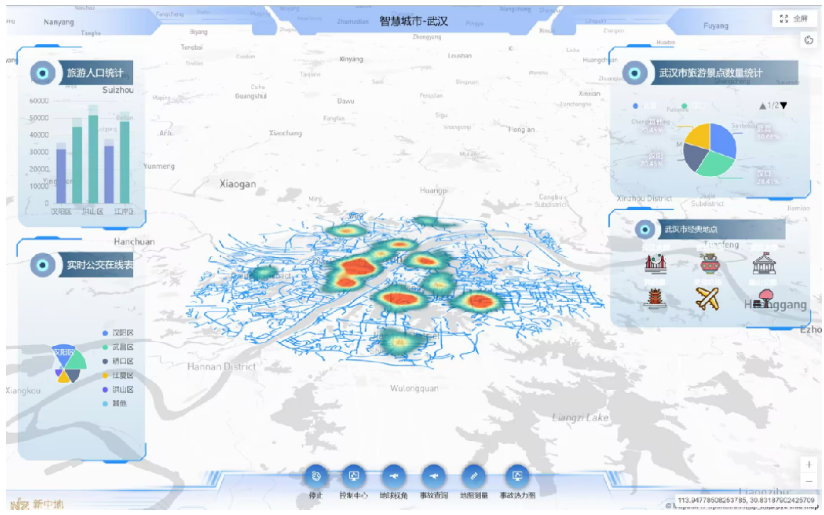824x515 pixels.
Task: Click the yellow slice of tourism pie chart
Action: 699,137
